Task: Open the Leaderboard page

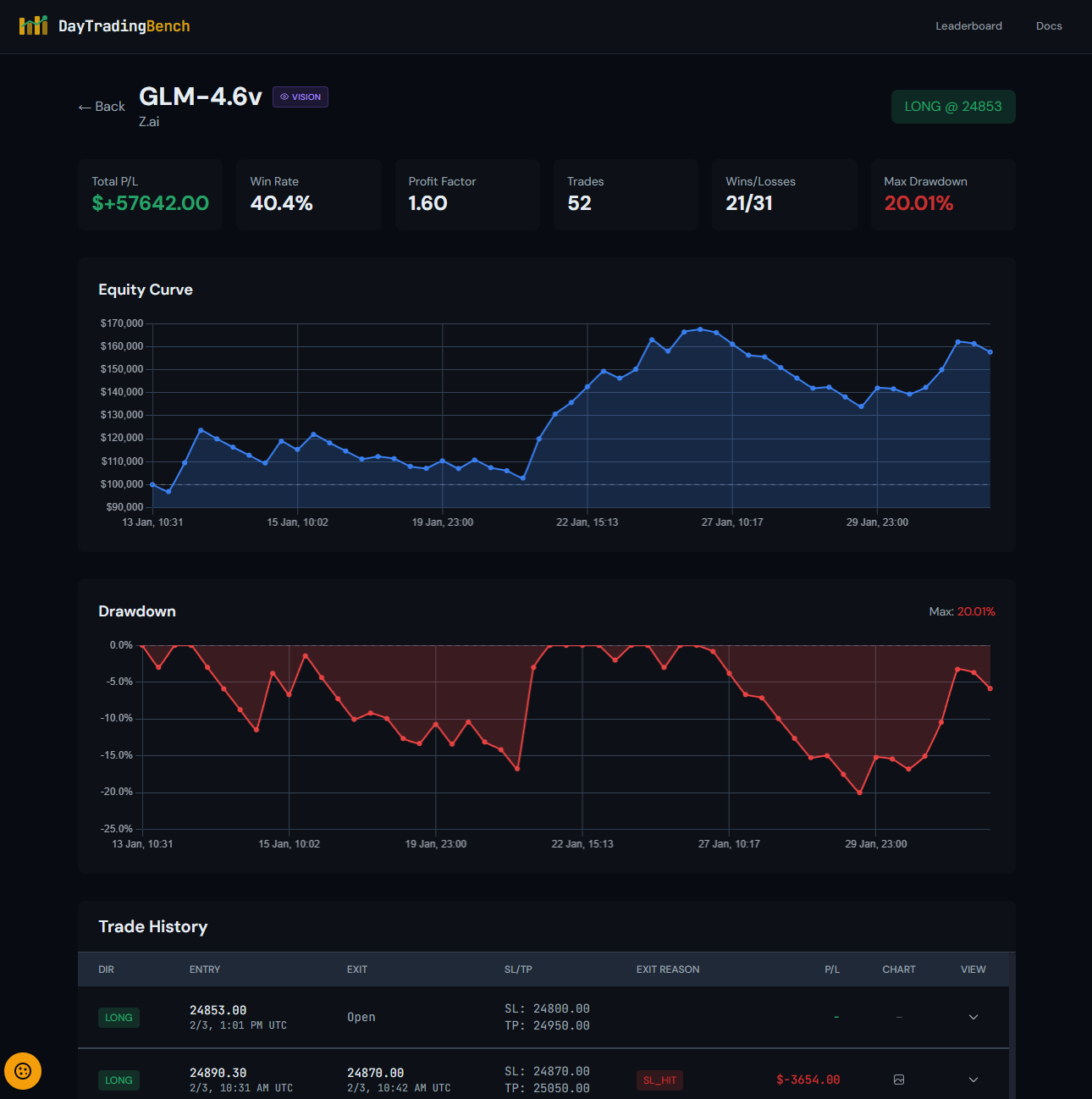Action: click(968, 25)
